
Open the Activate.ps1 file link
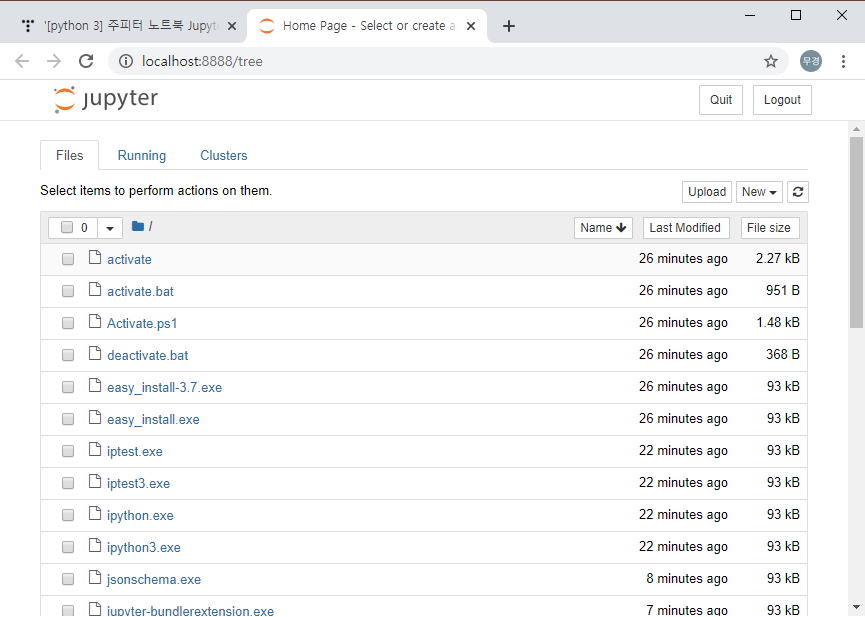click(x=142, y=323)
